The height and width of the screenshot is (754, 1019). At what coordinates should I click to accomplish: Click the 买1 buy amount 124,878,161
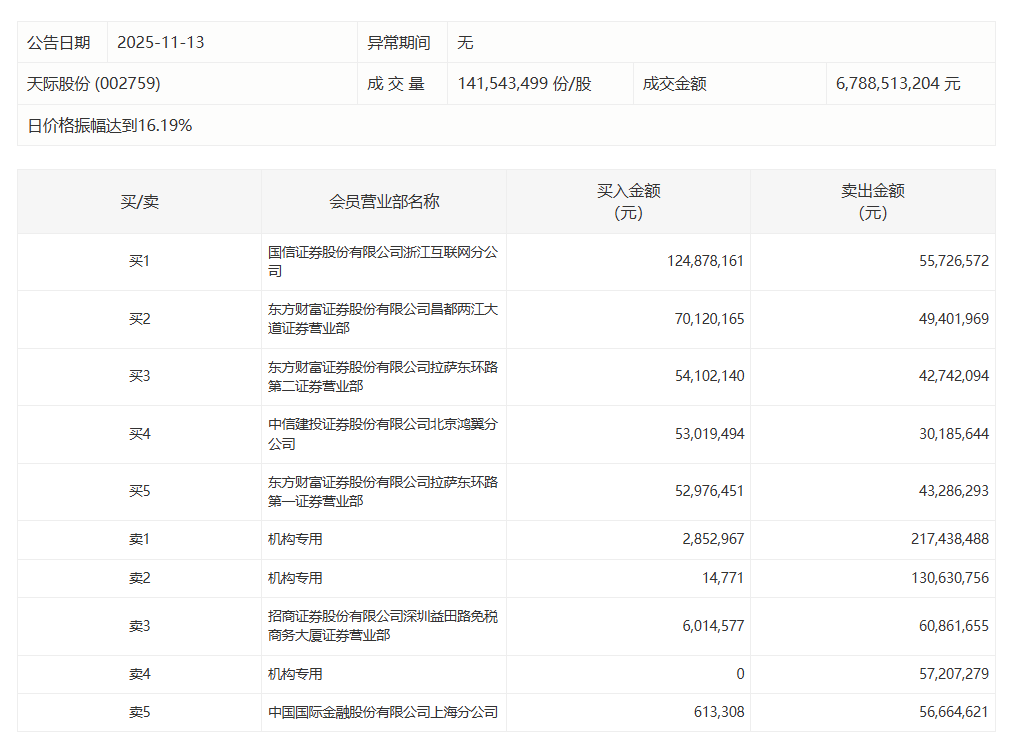coord(705,261)
